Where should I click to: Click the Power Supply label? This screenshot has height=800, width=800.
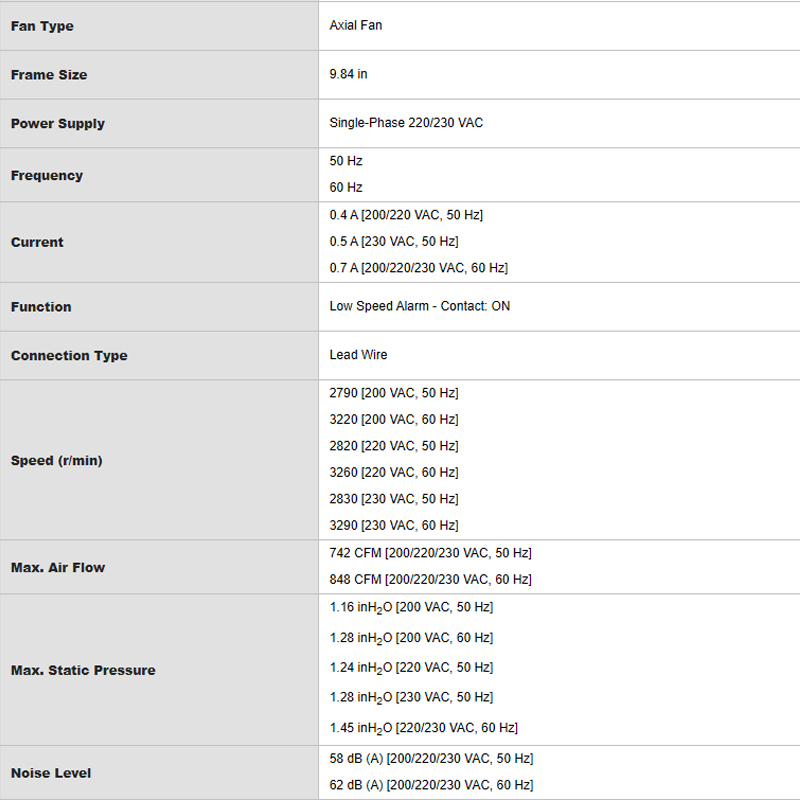[58, 123]
